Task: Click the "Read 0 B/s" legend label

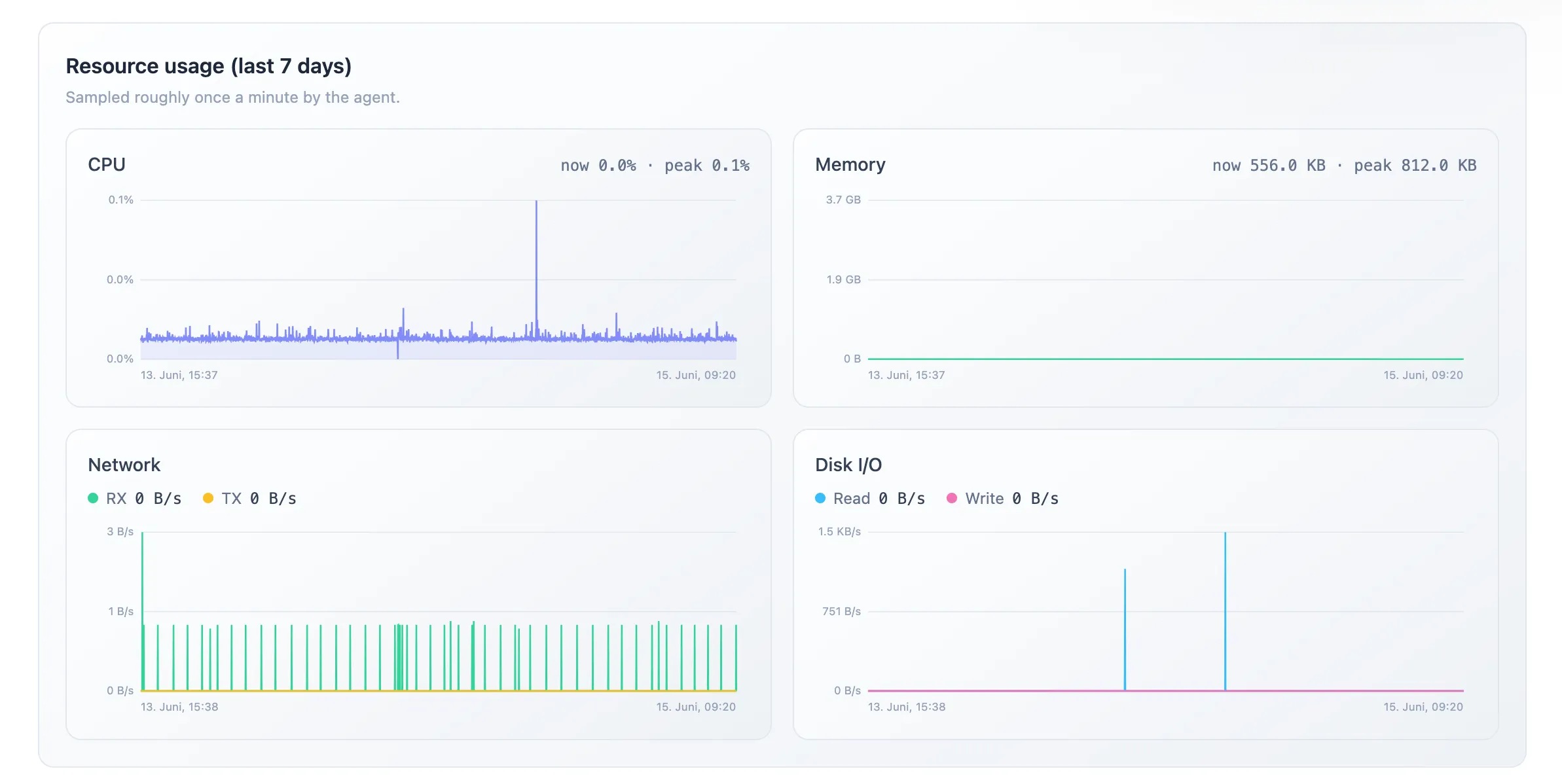Action: (x=879, y=499)
